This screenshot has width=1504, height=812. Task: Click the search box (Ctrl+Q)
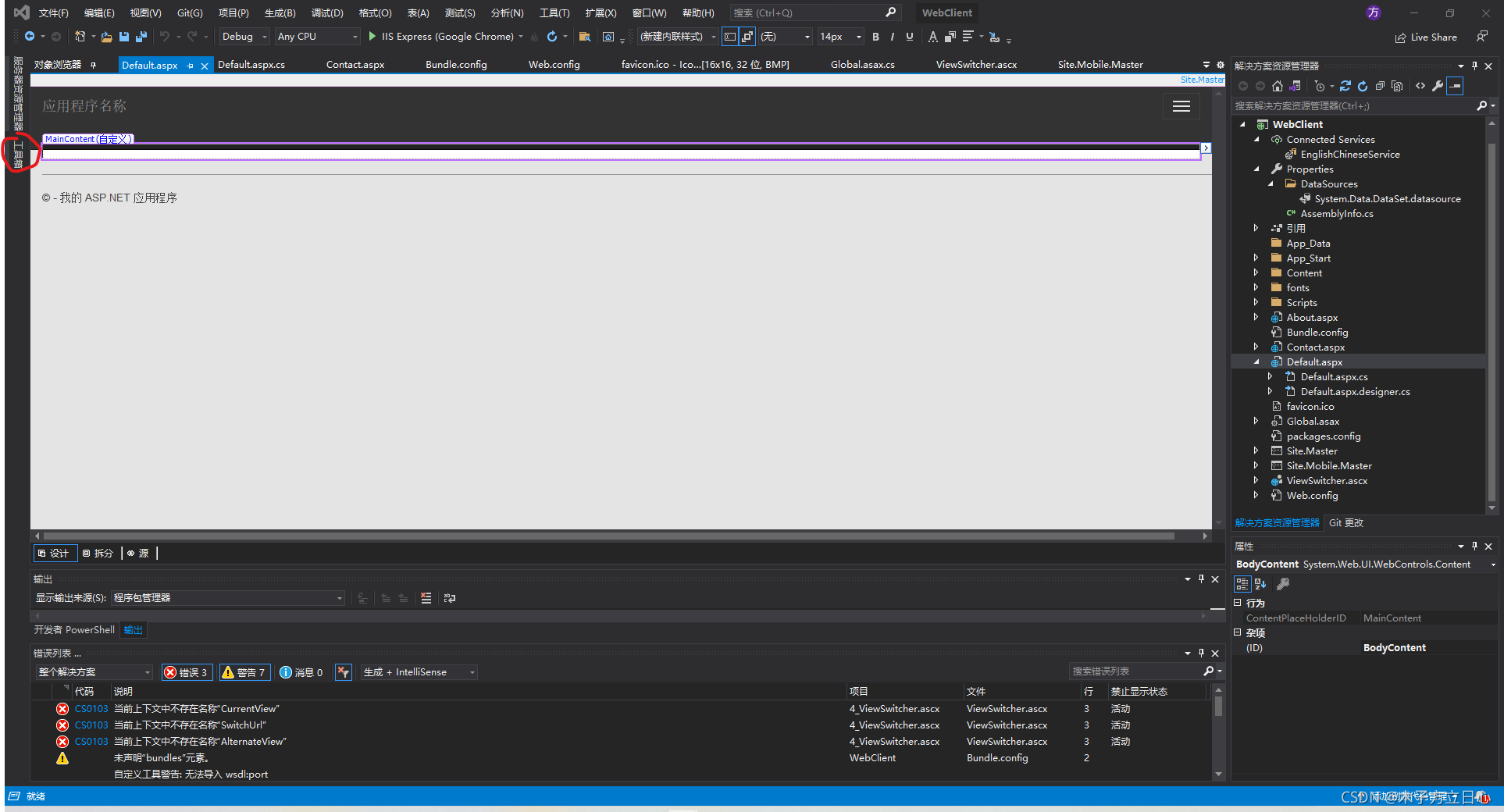pos(814,12)
